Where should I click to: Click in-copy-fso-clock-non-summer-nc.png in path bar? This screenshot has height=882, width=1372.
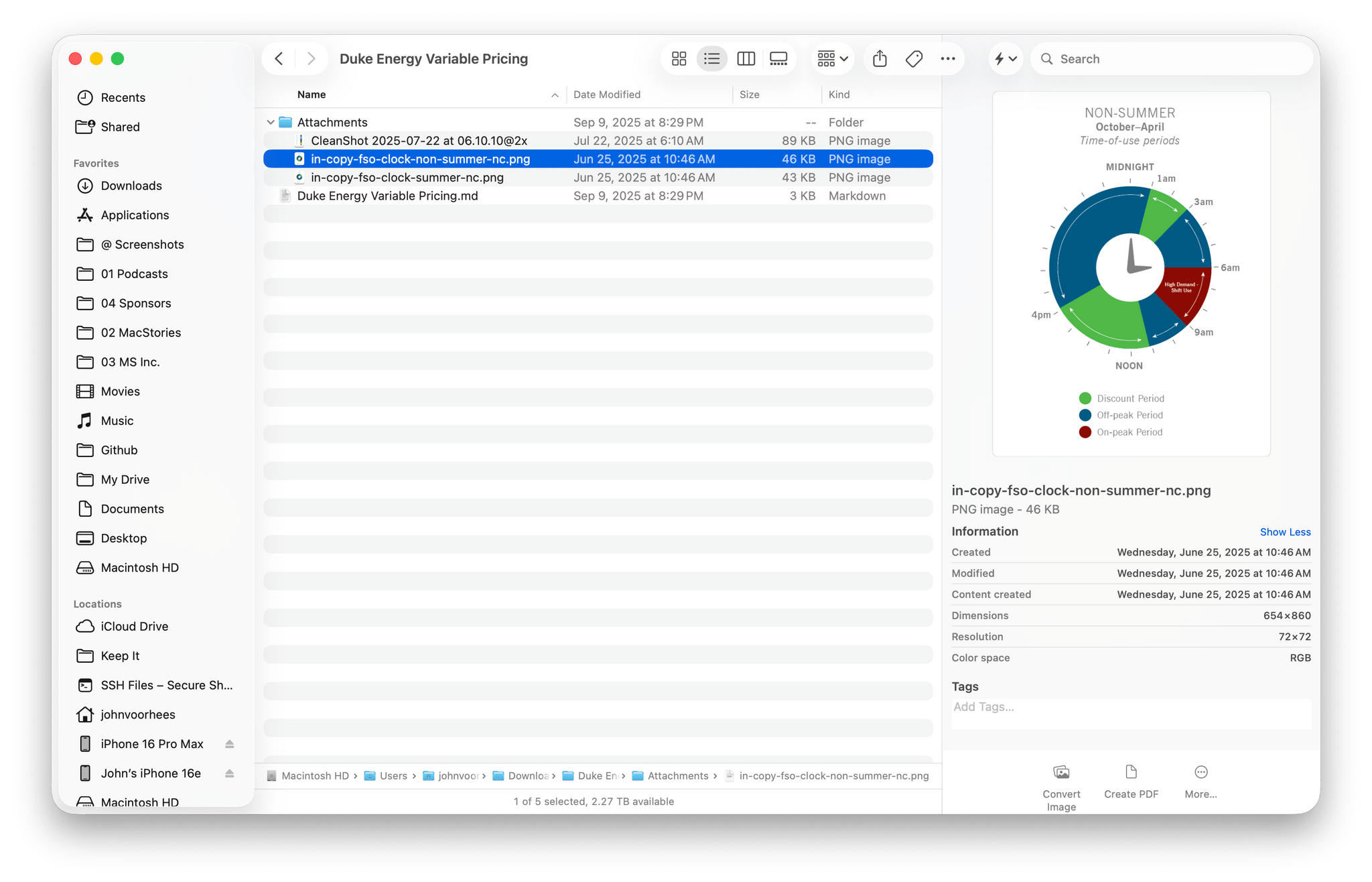[x=827, y=776]
